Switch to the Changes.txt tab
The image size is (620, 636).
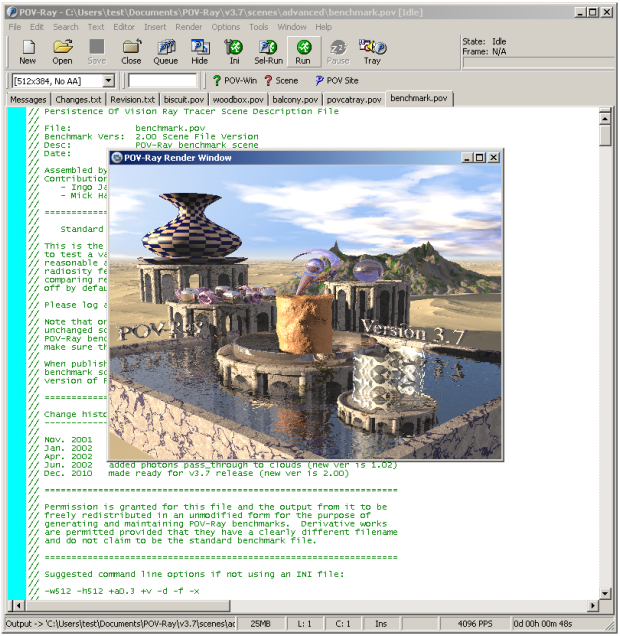78,100
